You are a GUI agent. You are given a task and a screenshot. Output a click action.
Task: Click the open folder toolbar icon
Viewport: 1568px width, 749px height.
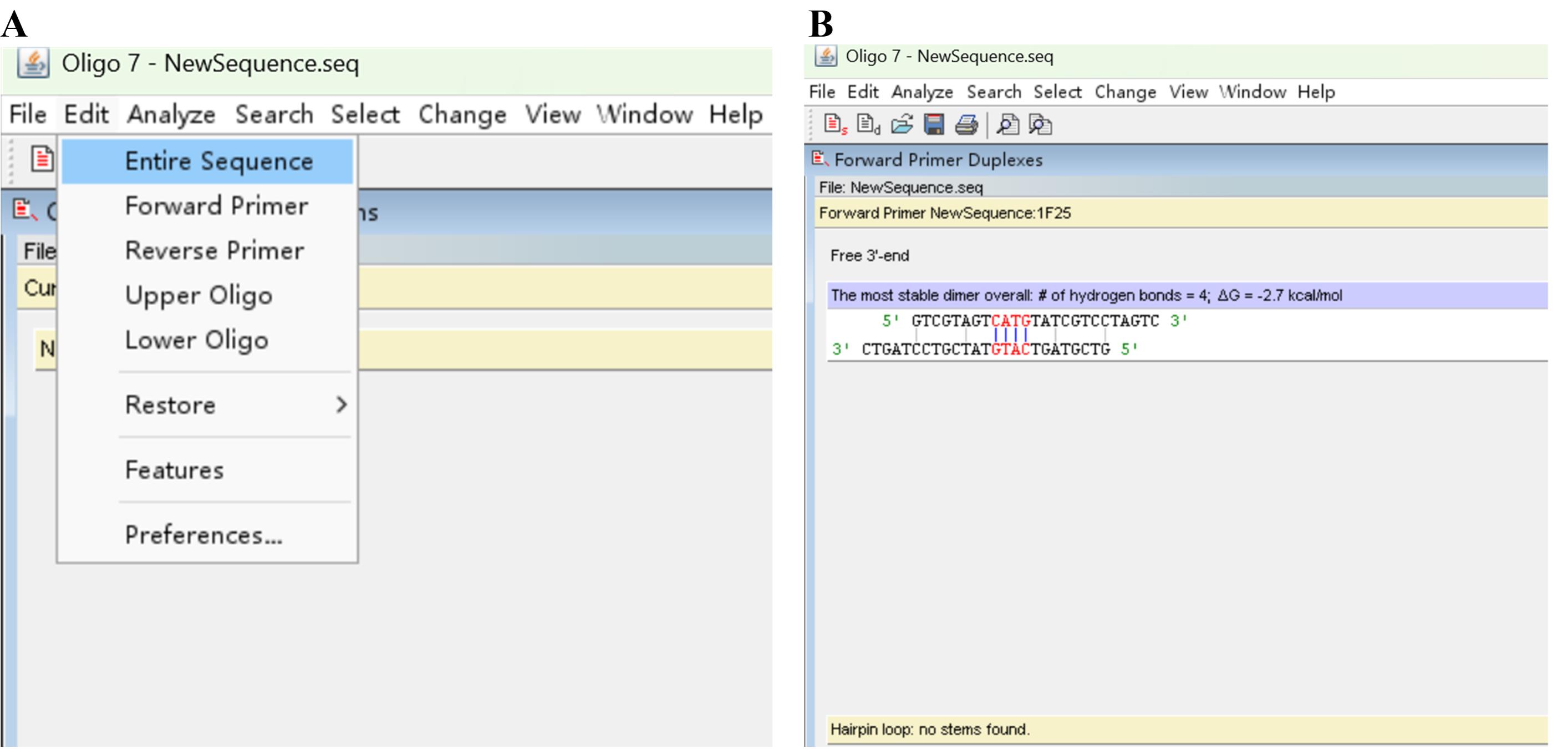pos(902,124)
